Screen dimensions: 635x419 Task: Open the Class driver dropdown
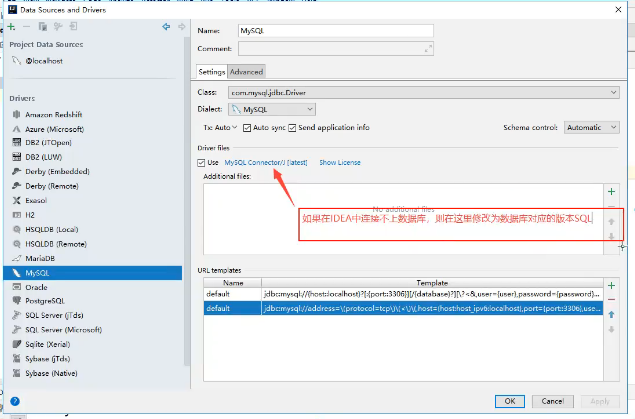[424, 93]
